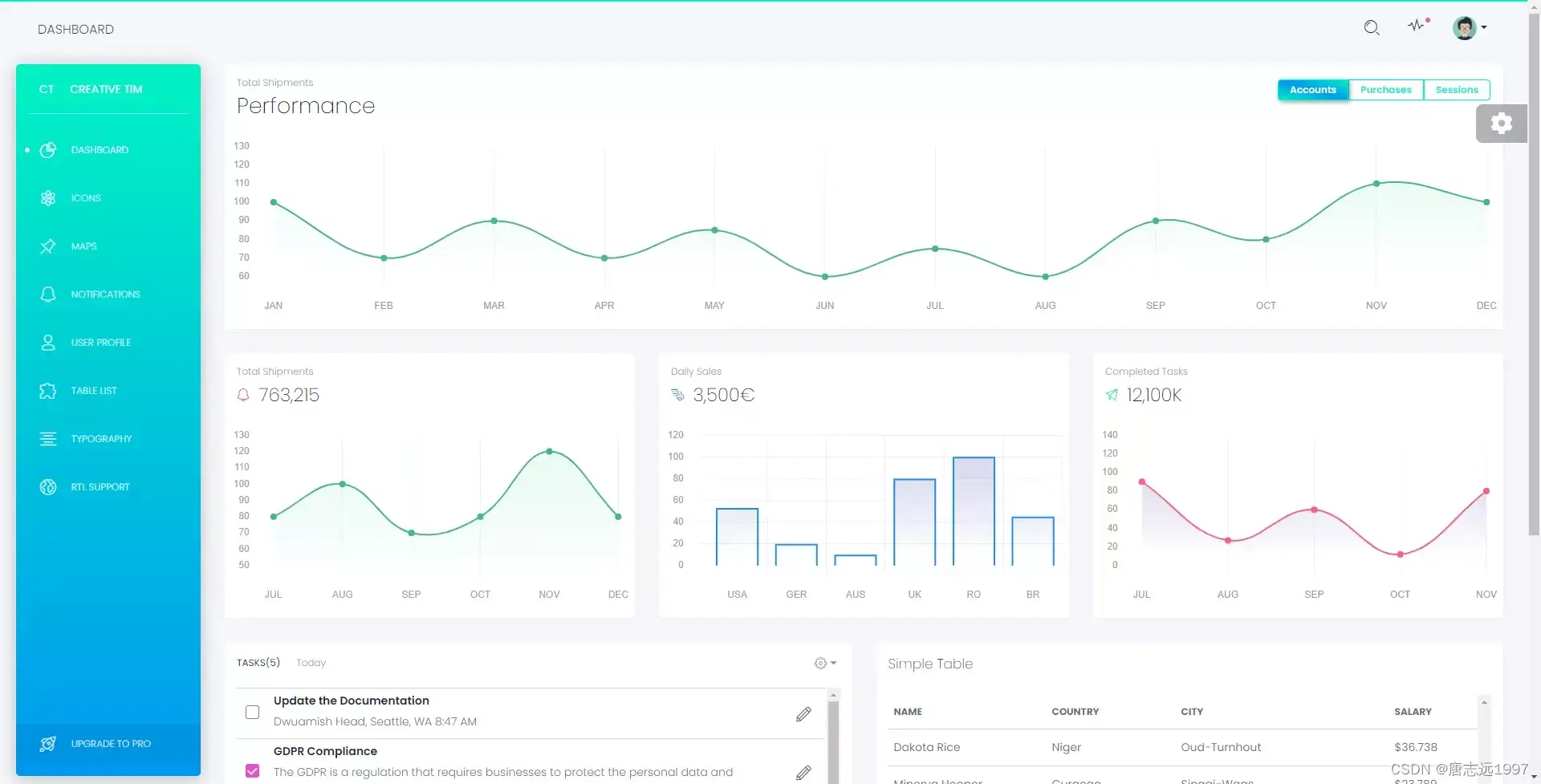Image resolution: width=1541 pixels, height=784 pixels.
Task: Click the Typography lines icon
Action: point(48,439)
